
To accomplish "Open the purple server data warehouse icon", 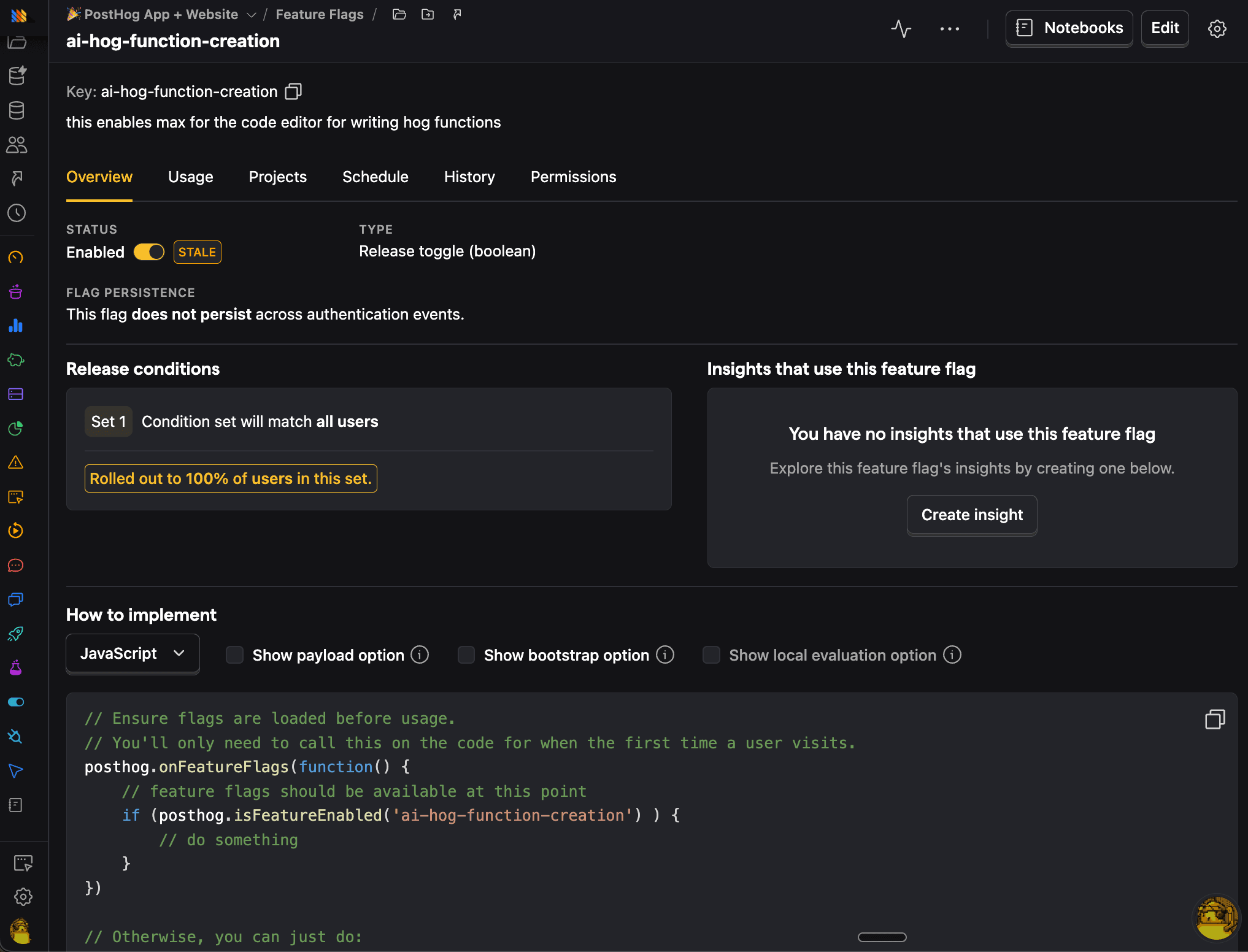I will tap(16, 394).
